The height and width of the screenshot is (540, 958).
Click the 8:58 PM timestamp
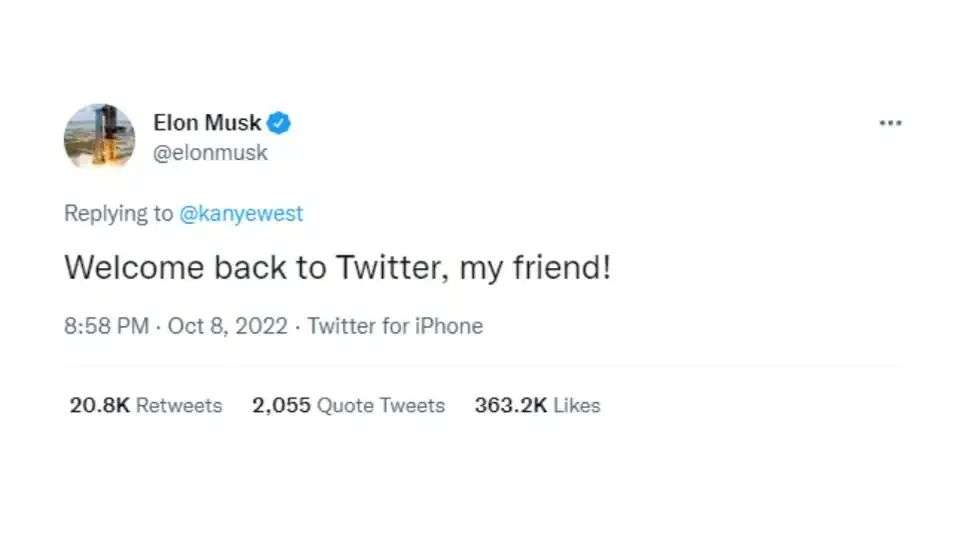(x=106, y=326)
